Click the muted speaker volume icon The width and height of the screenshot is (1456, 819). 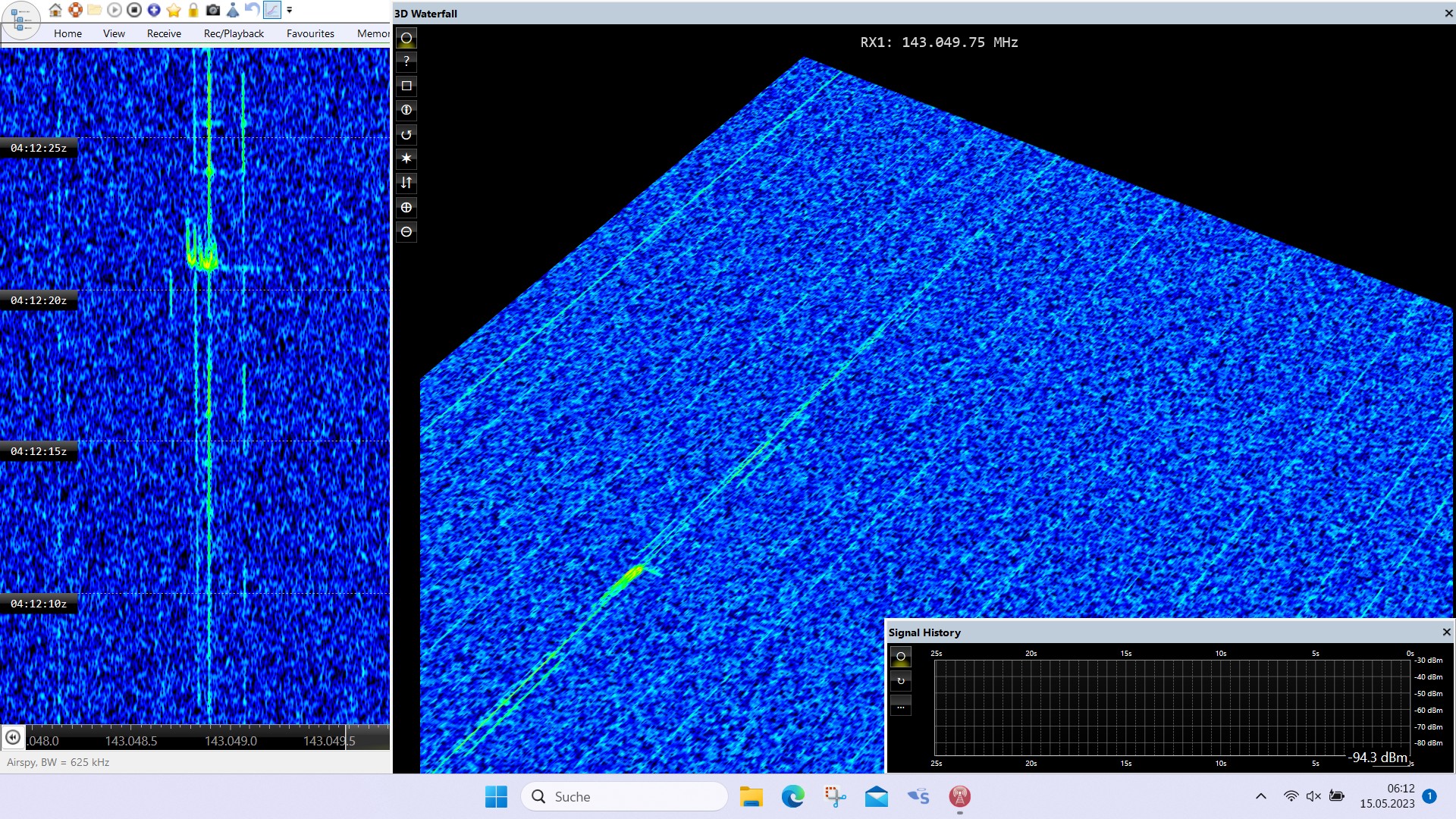click(1313, 796)
